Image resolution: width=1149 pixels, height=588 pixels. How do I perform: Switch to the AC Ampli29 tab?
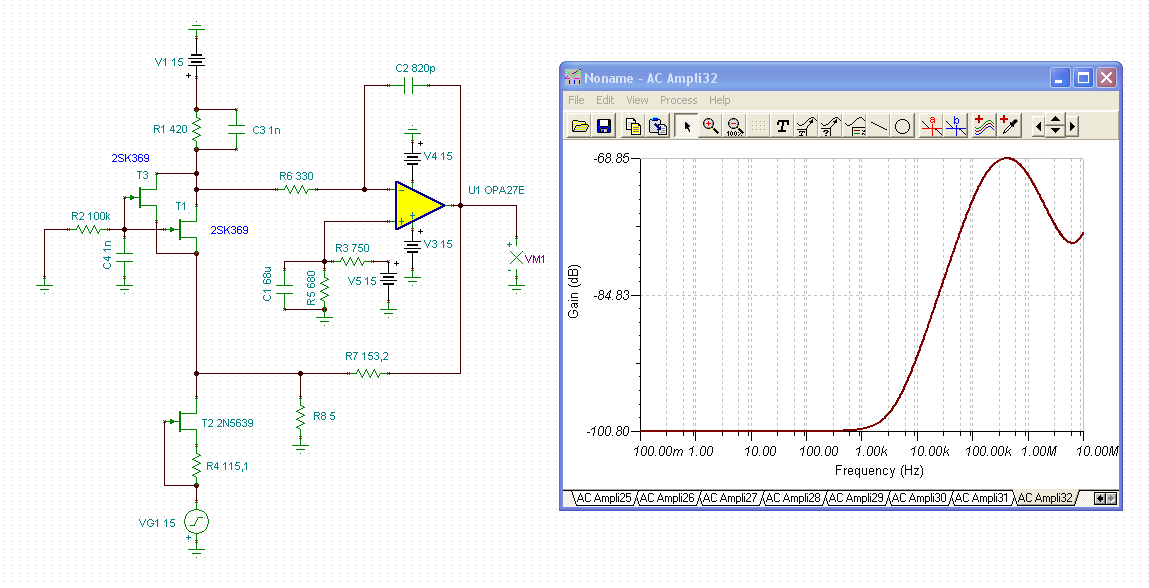click(856, 498)
